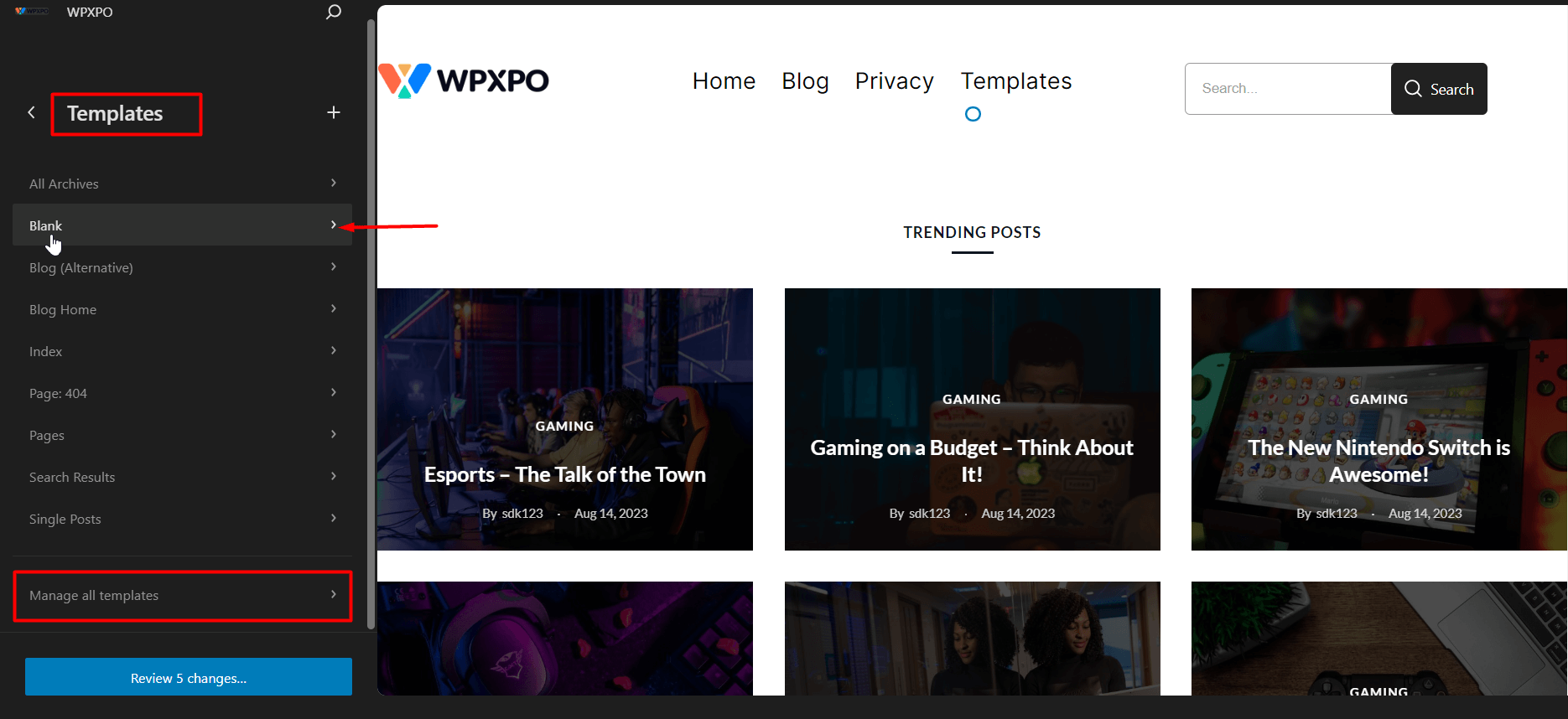Select the Blog Home template
The height and width of the screenshot is (719, 1568).
pos(182,309)
